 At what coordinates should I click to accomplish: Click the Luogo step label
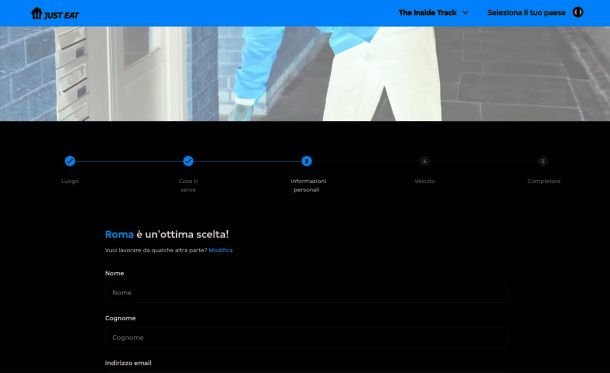coord(70,181)
